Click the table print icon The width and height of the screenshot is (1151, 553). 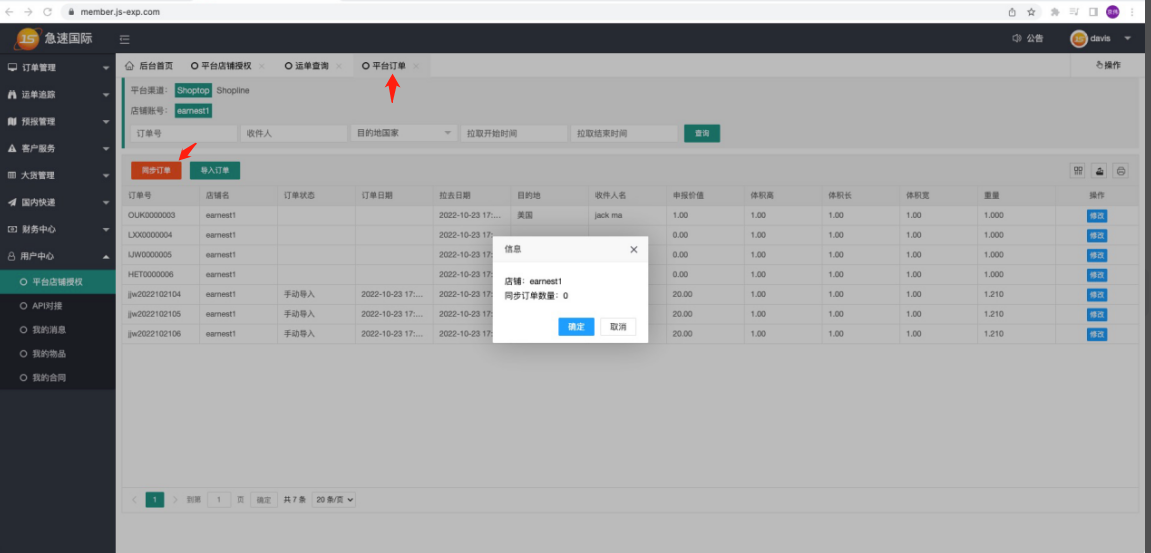coord(1121,171)
